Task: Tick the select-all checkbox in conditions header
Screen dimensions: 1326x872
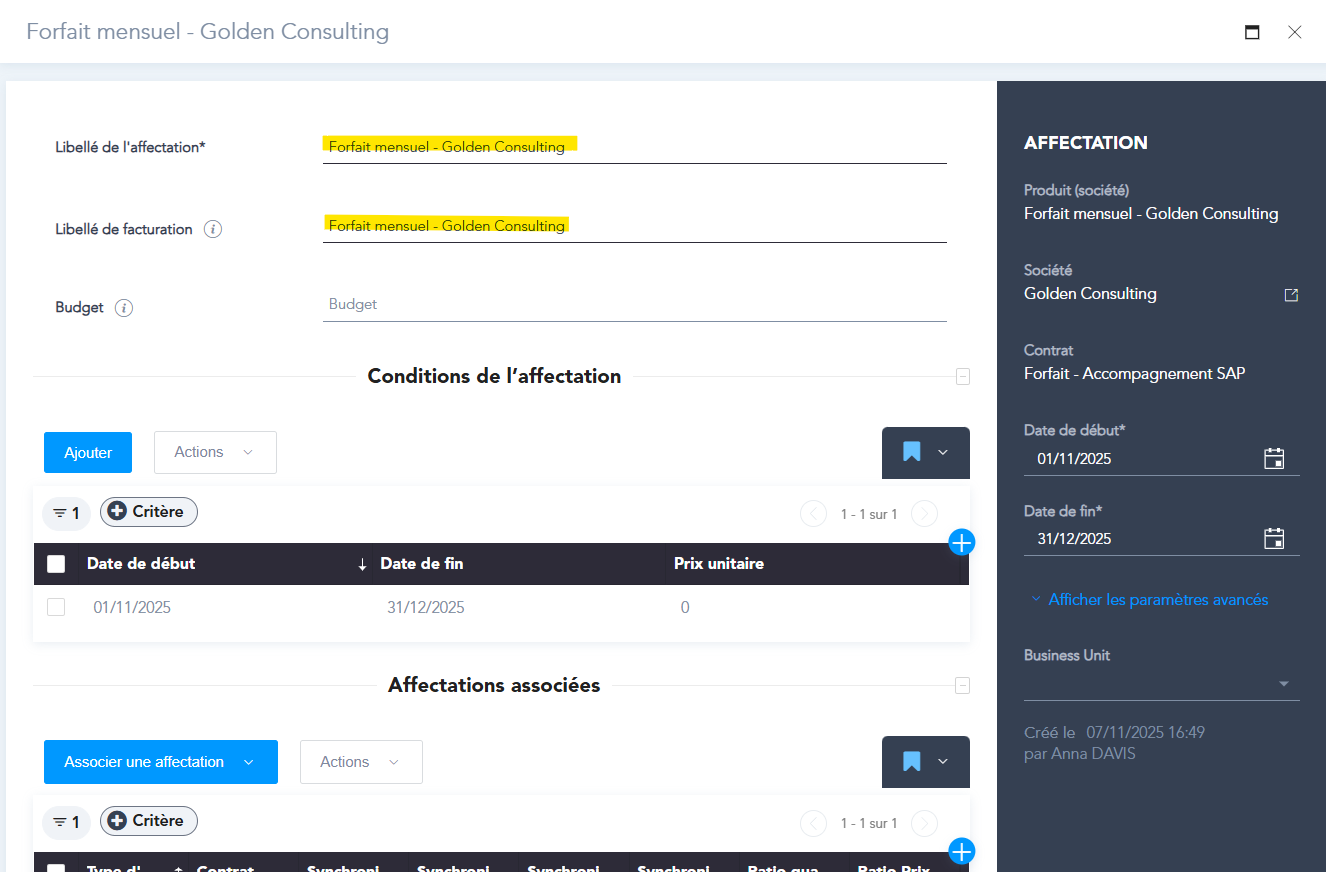Action: click(x=56, y=564)
